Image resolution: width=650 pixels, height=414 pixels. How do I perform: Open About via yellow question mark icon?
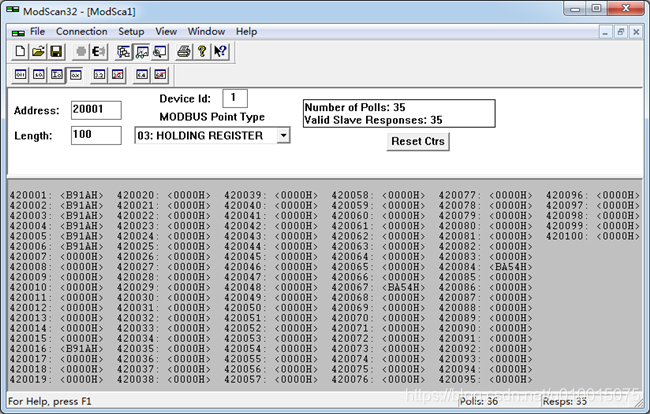tap(202, 51)
